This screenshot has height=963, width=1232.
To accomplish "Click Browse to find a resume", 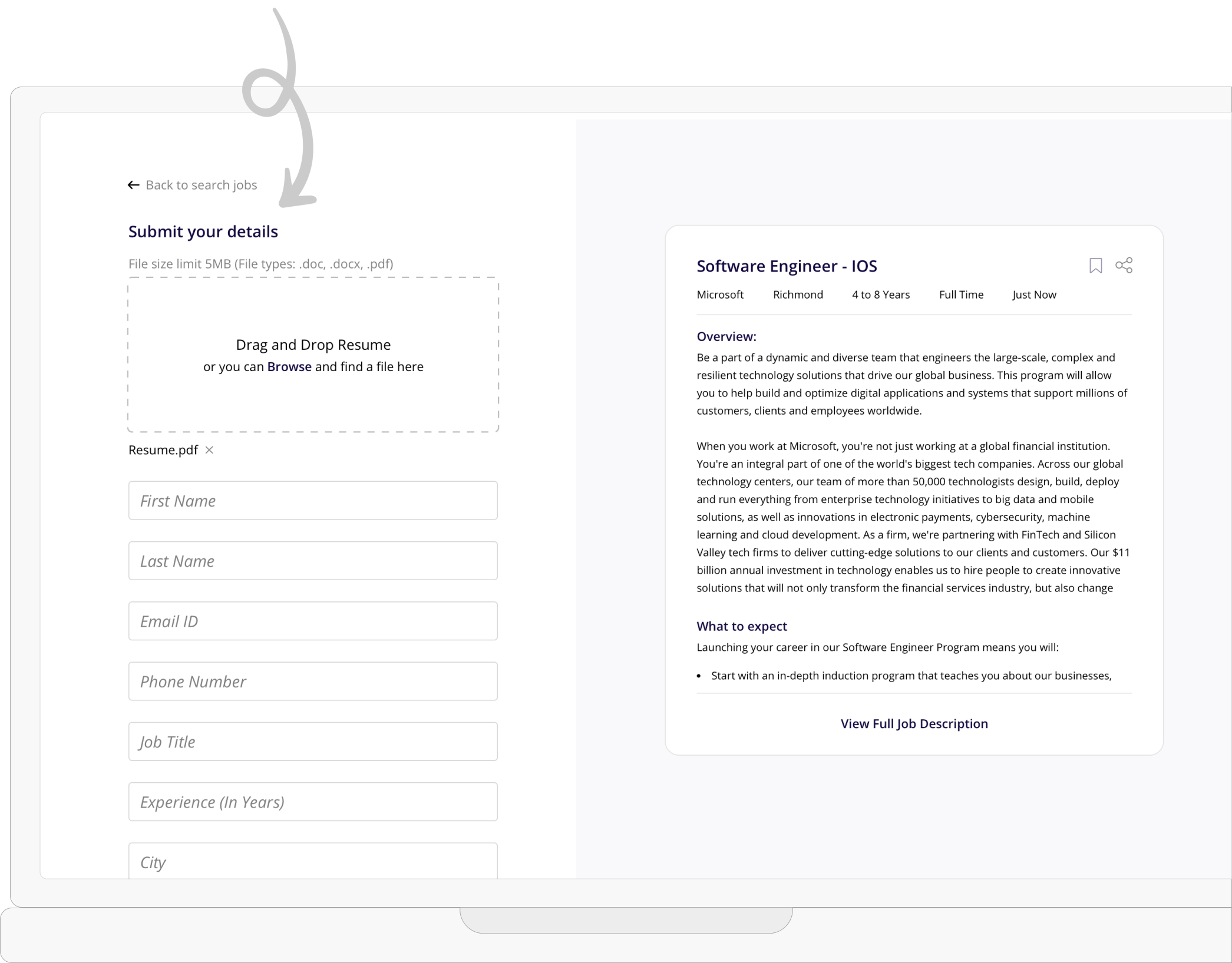I will click(289, 366).
